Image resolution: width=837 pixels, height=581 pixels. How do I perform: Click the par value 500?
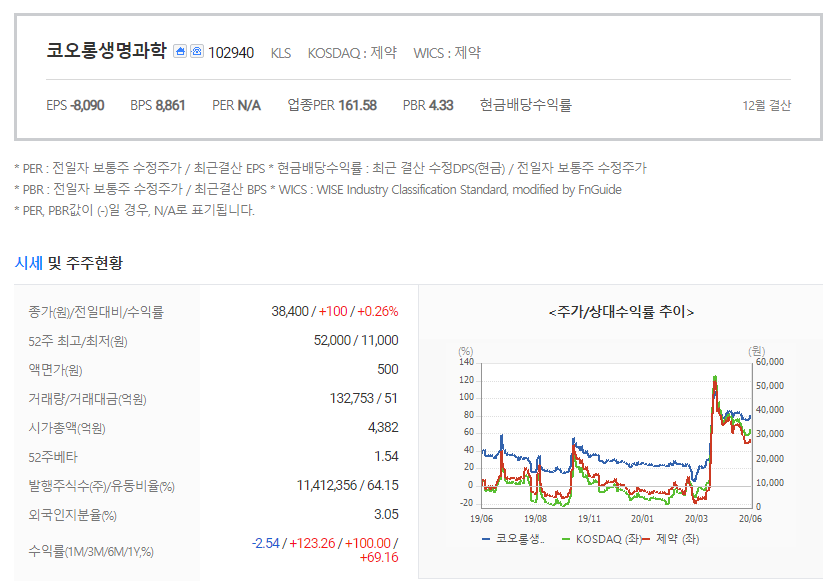388,370
